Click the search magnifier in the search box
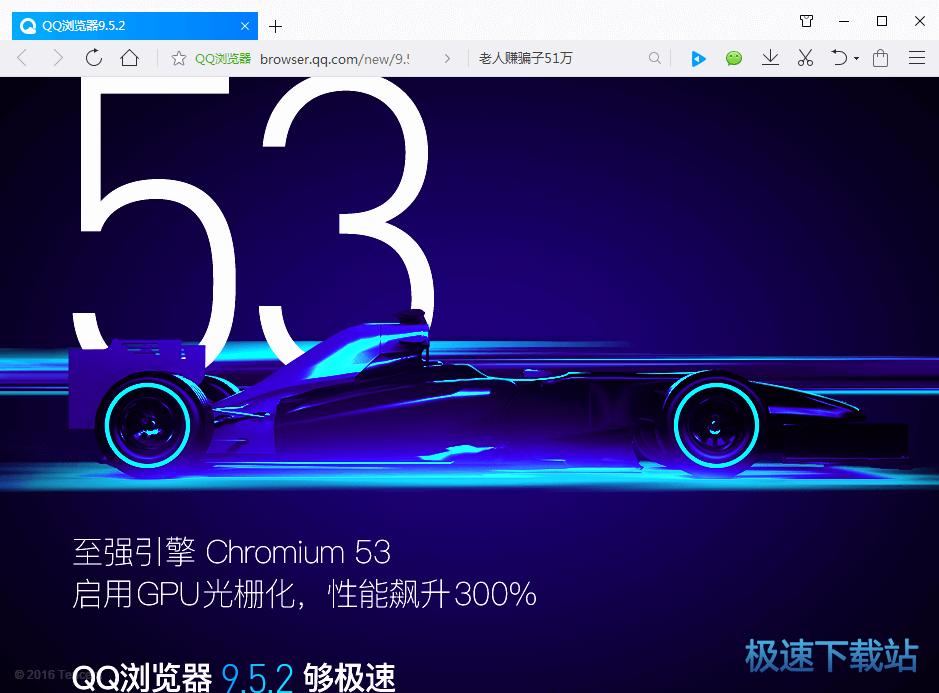Image resolution: width=939 pixels, height=693 pixels. point(655,57)
